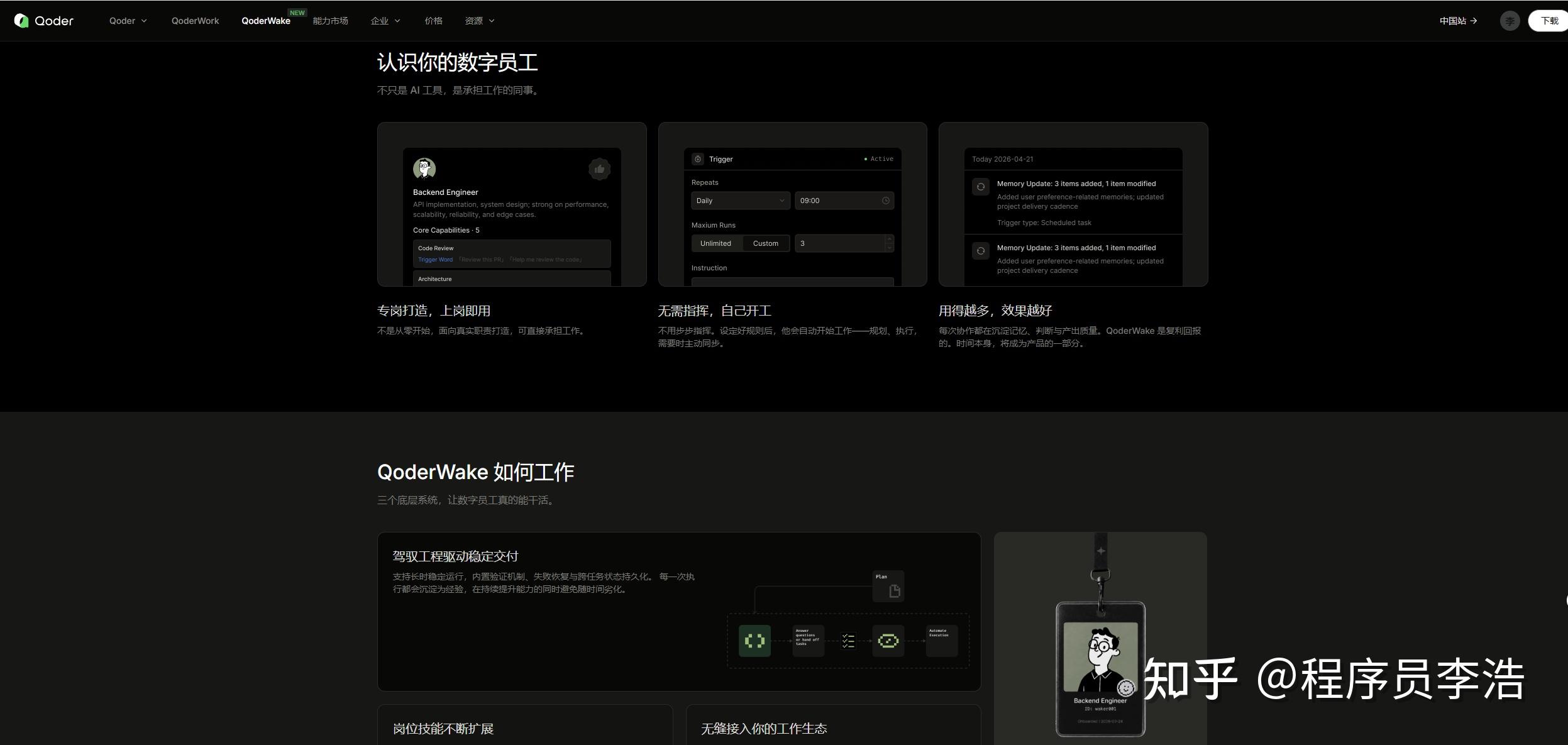Click the thumbs-up icon on the Backend Engineer card
The width and height of the screenshot is (1568, 745).
pyautogui.click(x=599, y=169)
